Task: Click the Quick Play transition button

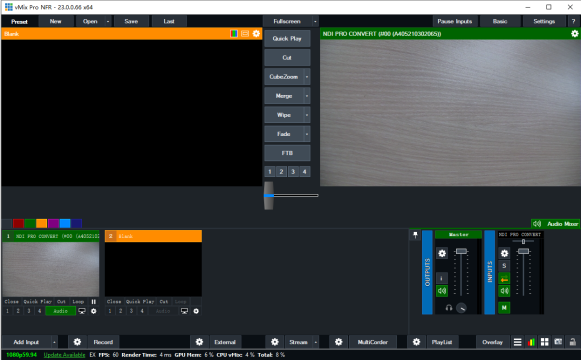Action: 287,39
